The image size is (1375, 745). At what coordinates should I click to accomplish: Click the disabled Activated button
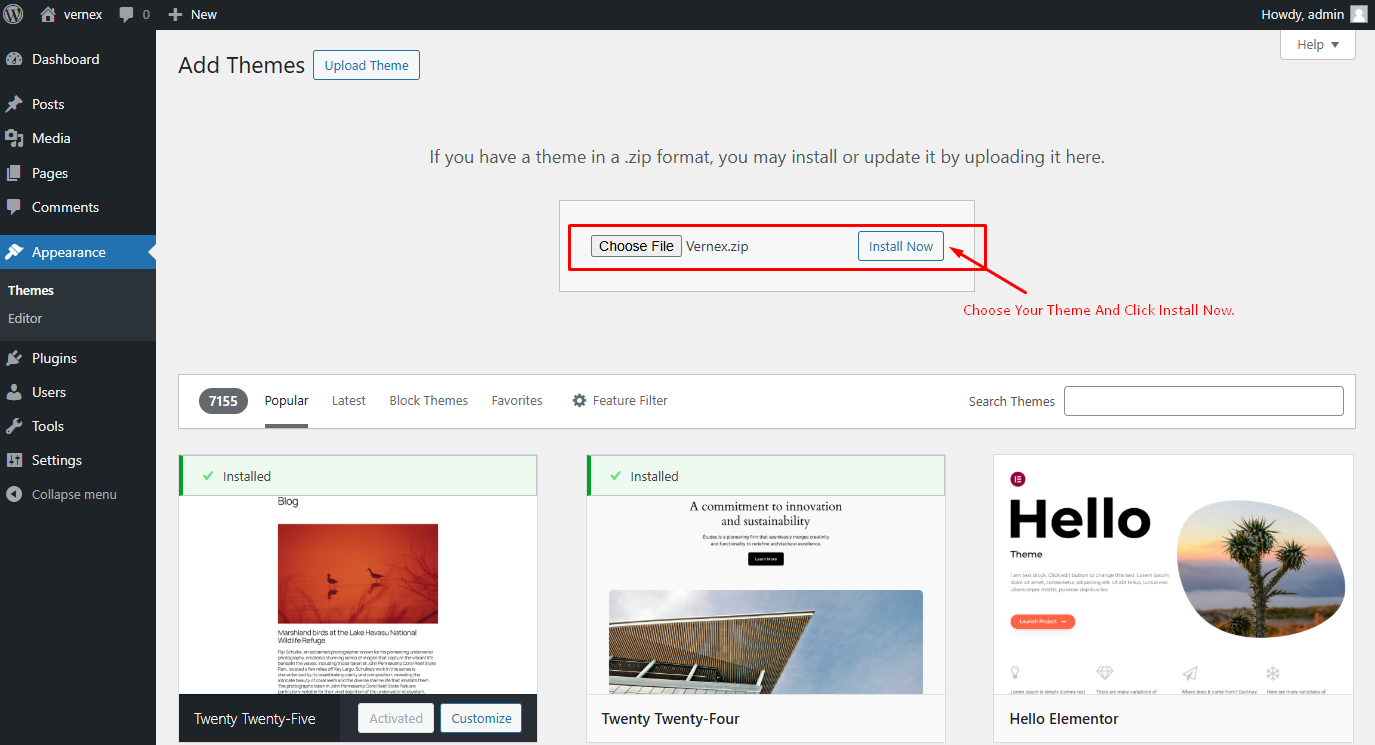pos(396,718)
